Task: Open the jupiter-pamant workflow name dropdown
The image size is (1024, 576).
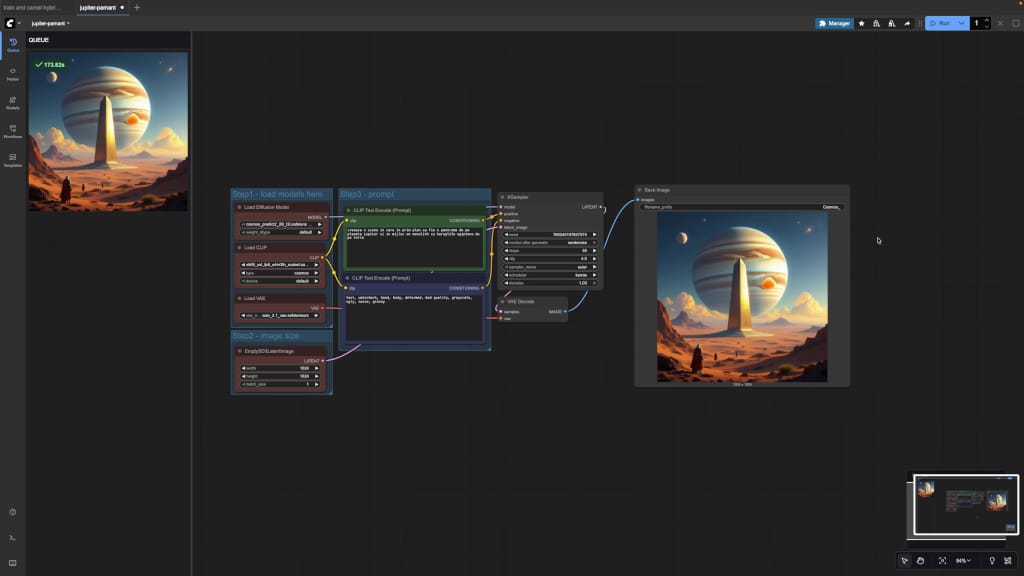Action: [50, 23]
